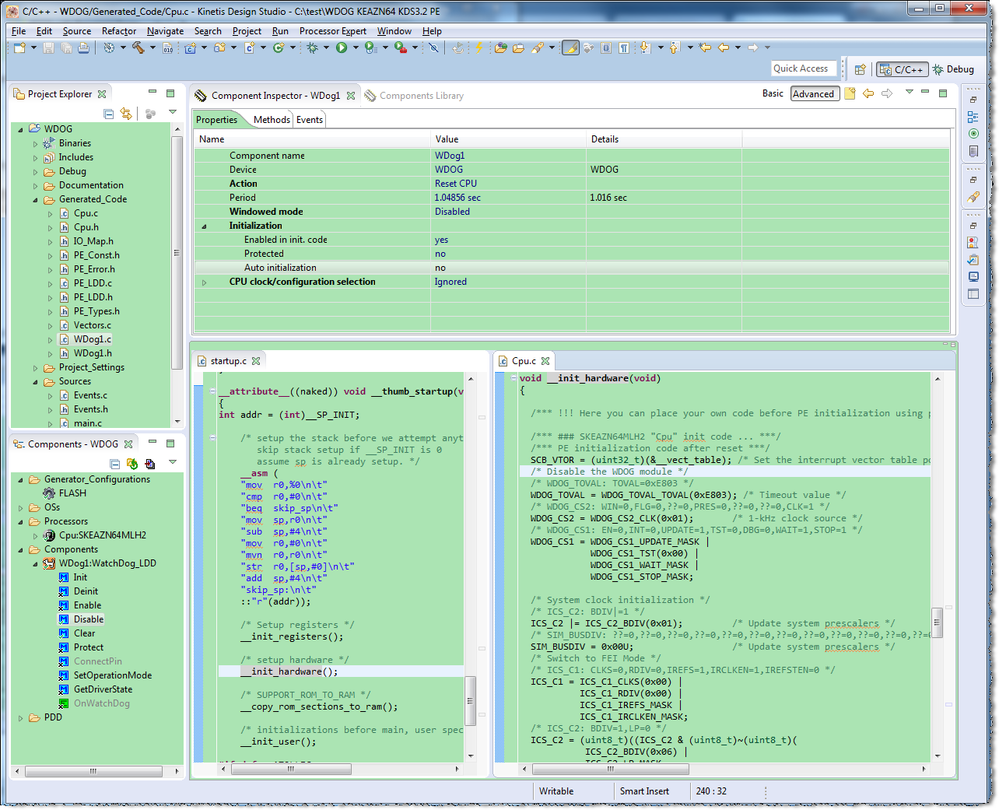Toggle the Enable method generation icon
The width and height of the screenshot is (999, 810).
tap(64, 605)
